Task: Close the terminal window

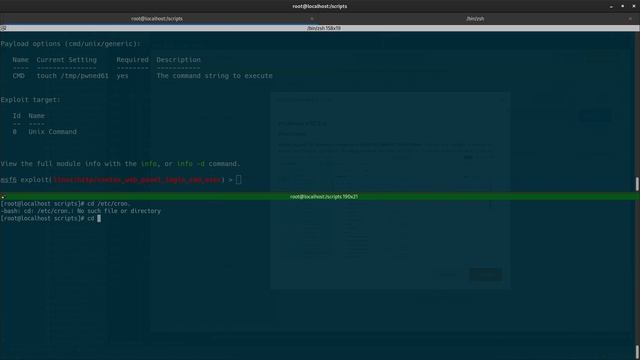Action: point(634,6)
